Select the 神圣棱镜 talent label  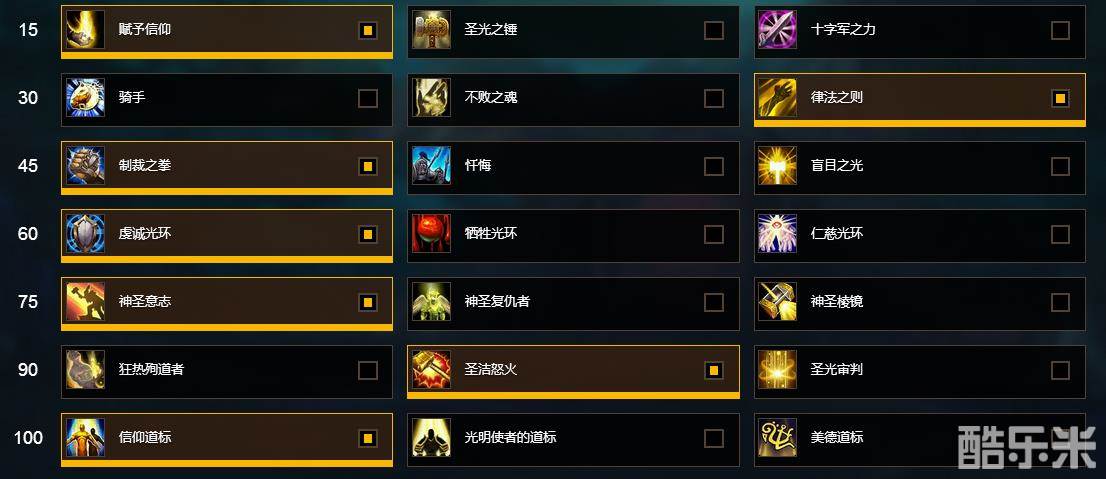837,302
